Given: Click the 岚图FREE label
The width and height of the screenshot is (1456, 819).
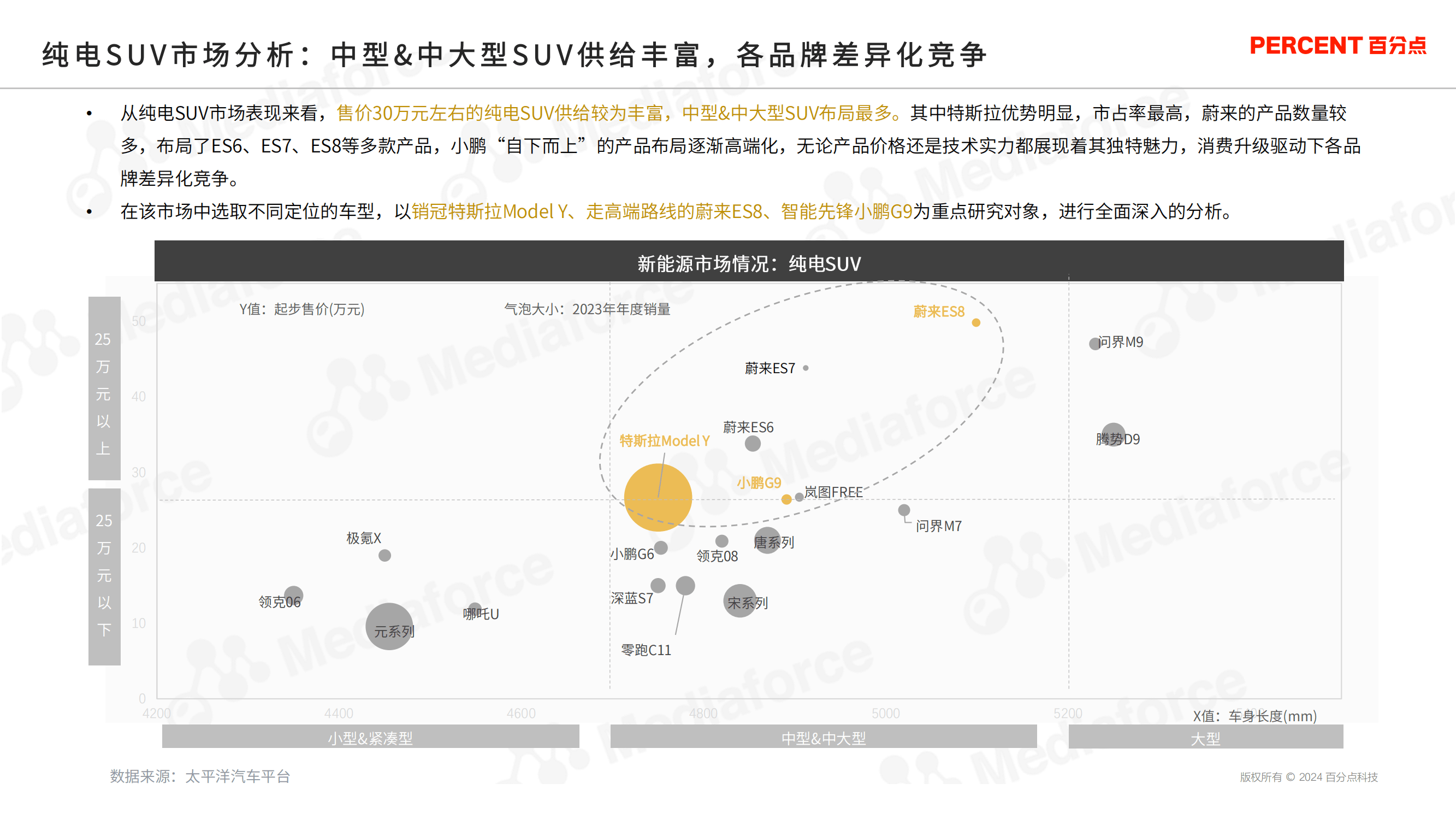Looking at the screenshot, I should click(834, 492).
